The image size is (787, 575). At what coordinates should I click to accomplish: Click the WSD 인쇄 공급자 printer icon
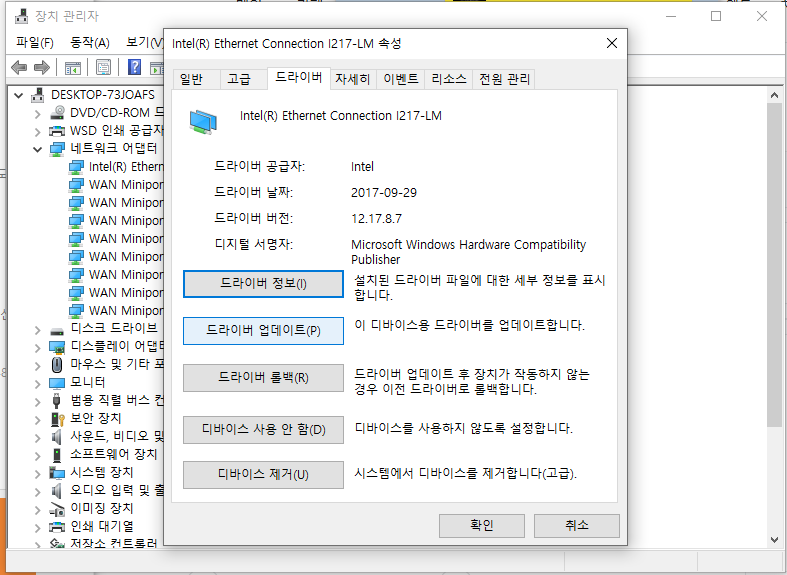coord(57,131)
